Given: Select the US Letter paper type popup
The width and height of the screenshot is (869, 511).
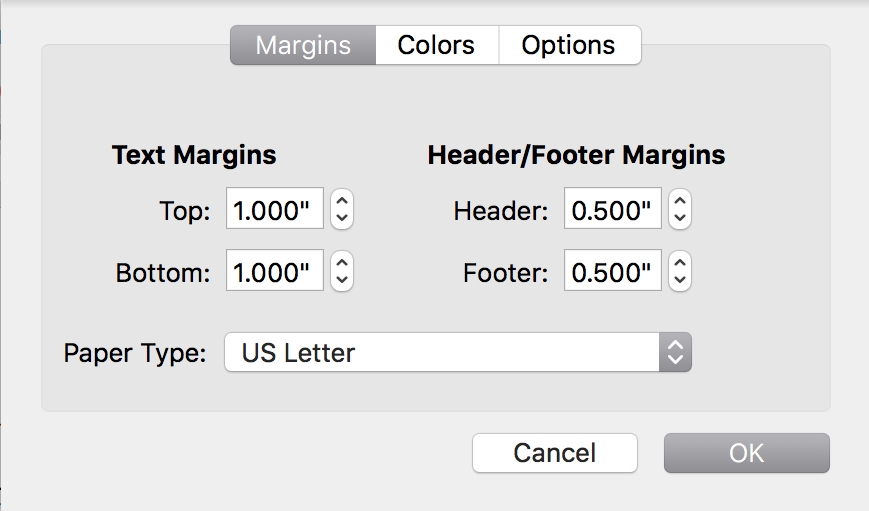Looking at the screenshot, I should pos(458,352).
